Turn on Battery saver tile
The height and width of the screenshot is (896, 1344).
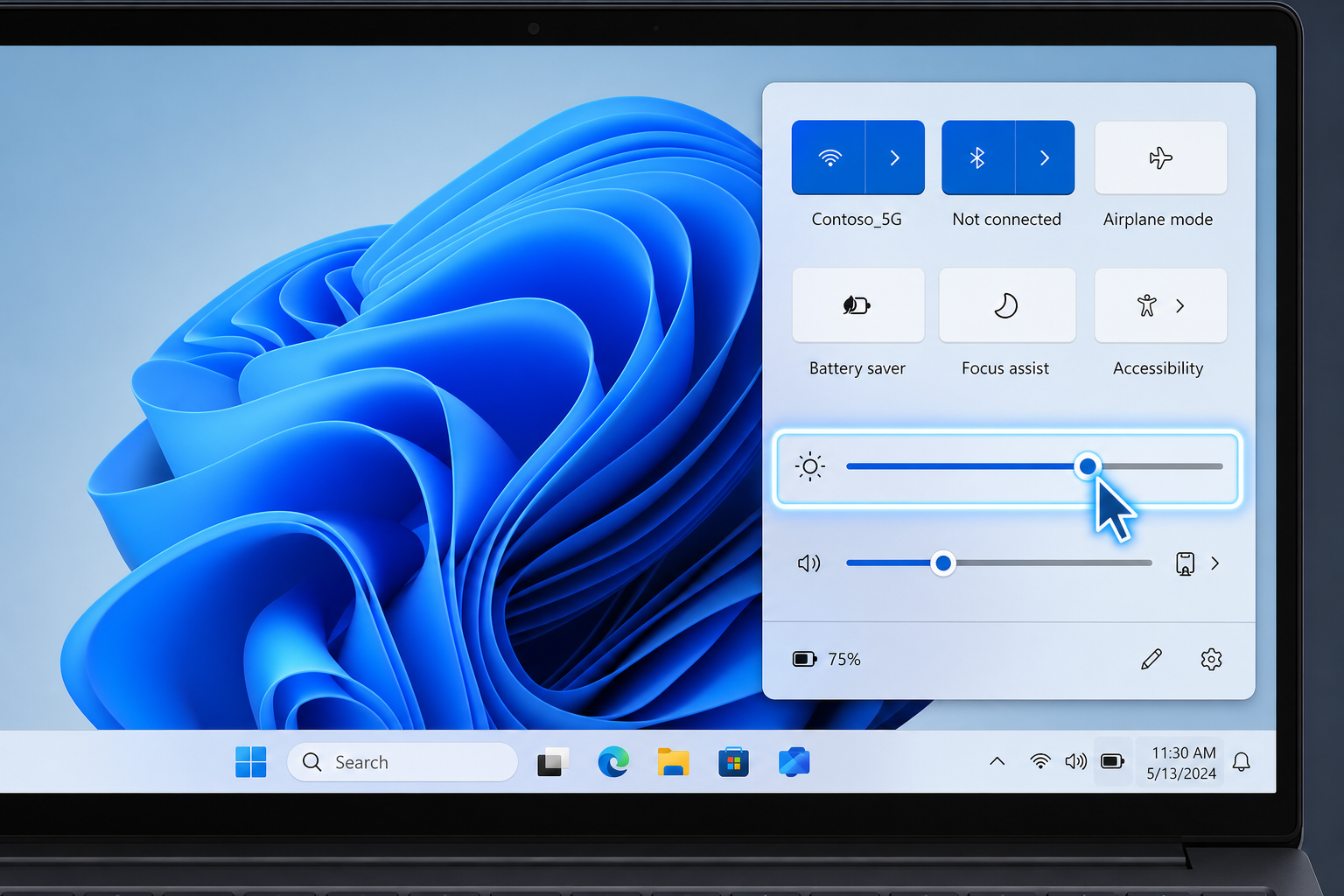(x=857, y=305)
